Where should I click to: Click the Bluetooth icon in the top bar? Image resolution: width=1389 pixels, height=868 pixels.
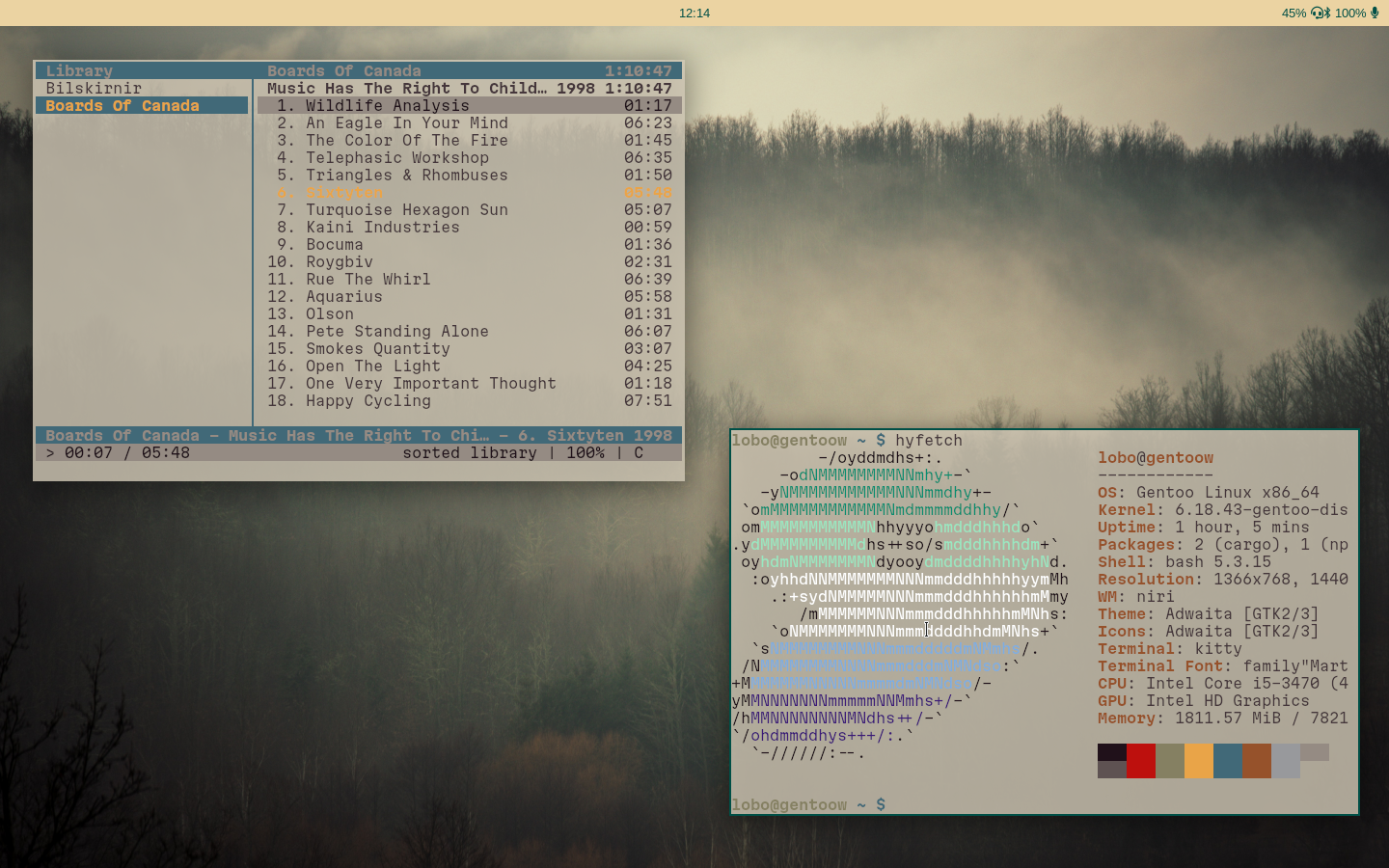click(x=1327, y=13)
